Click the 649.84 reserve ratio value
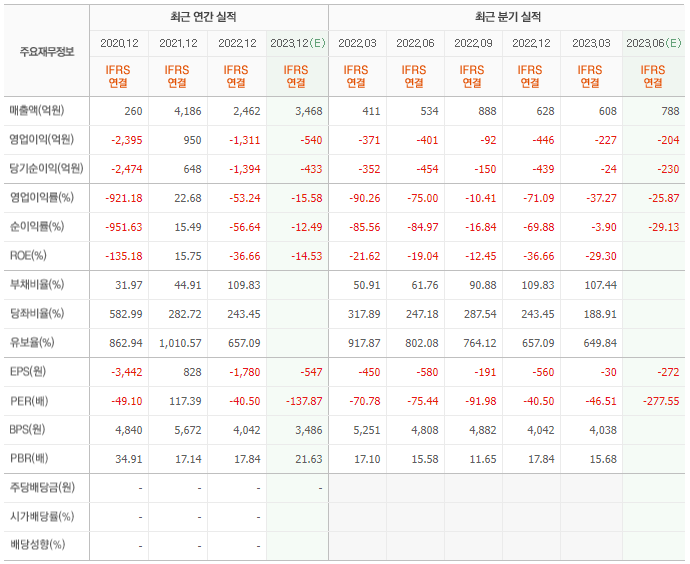Viewport: 690px width, 564px height. pyautogui.click(x=600, y=343)
